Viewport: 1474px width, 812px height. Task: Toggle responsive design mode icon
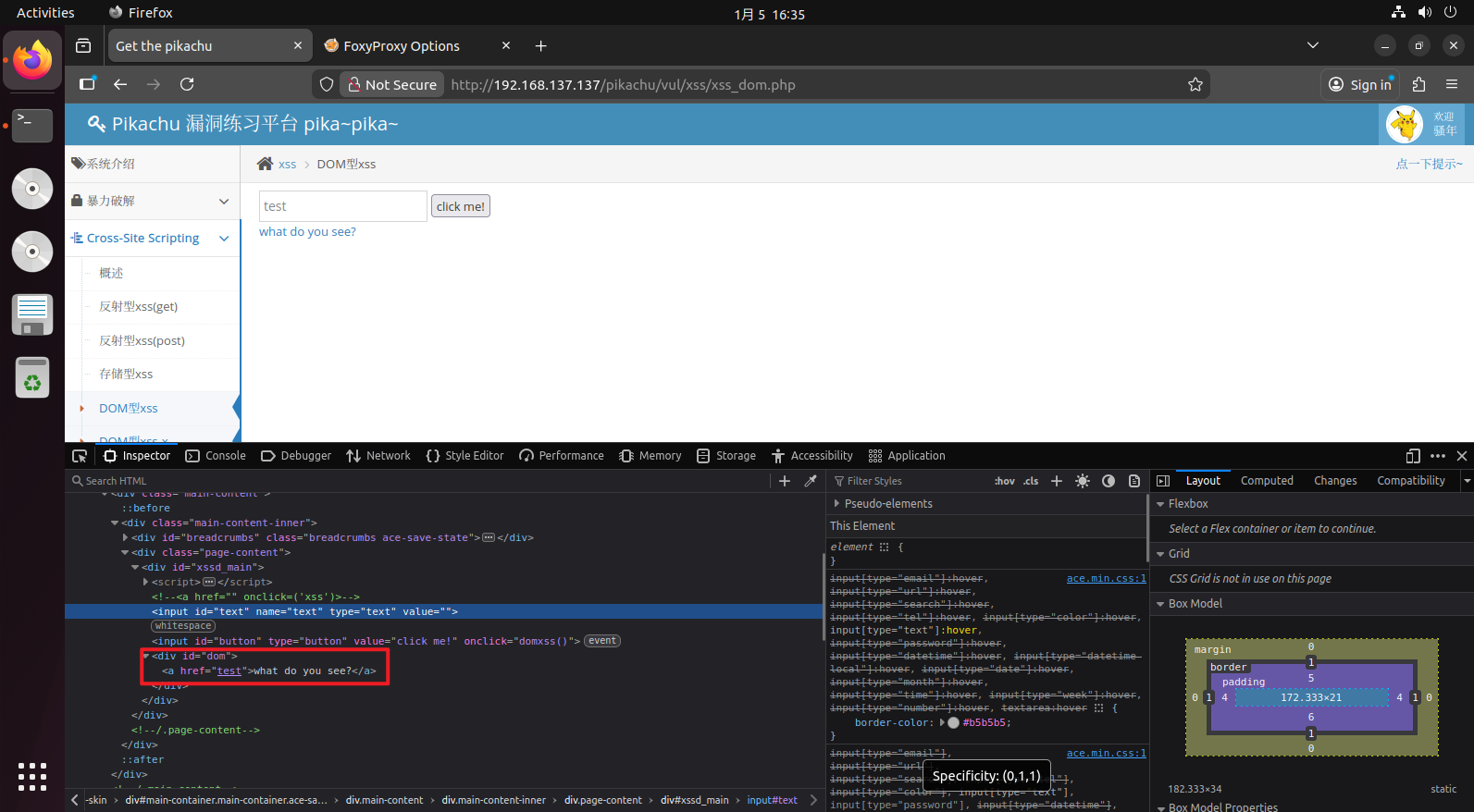pyautogui.click(x=1413, y=456)
